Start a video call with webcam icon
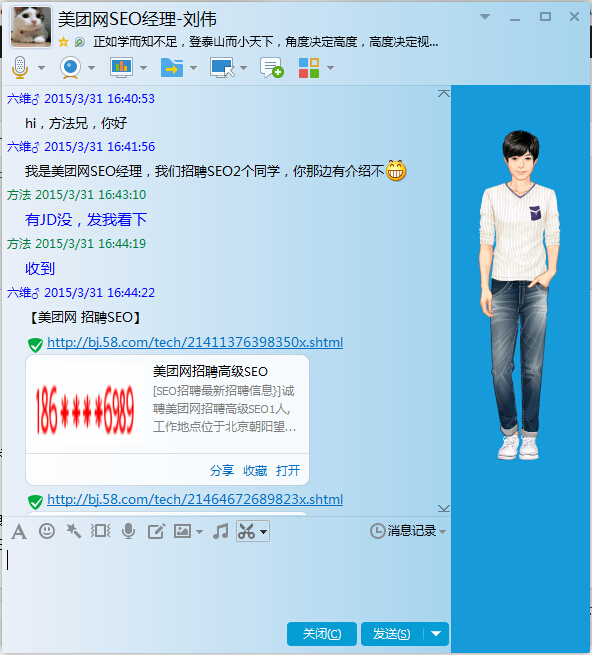Viewport: 592px width, 655px height. click(70, 68)
